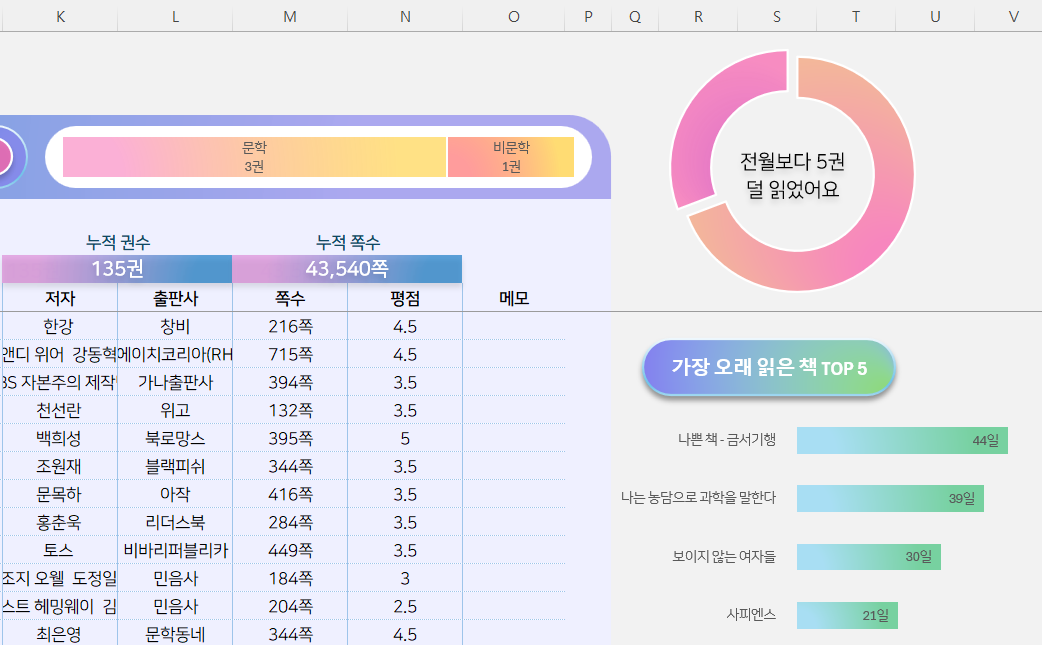Select the 비문학 1권 segment of the genre bar
Image resolution: width=1042 pixels, height=645 pixels.
[x=510, y=157]
